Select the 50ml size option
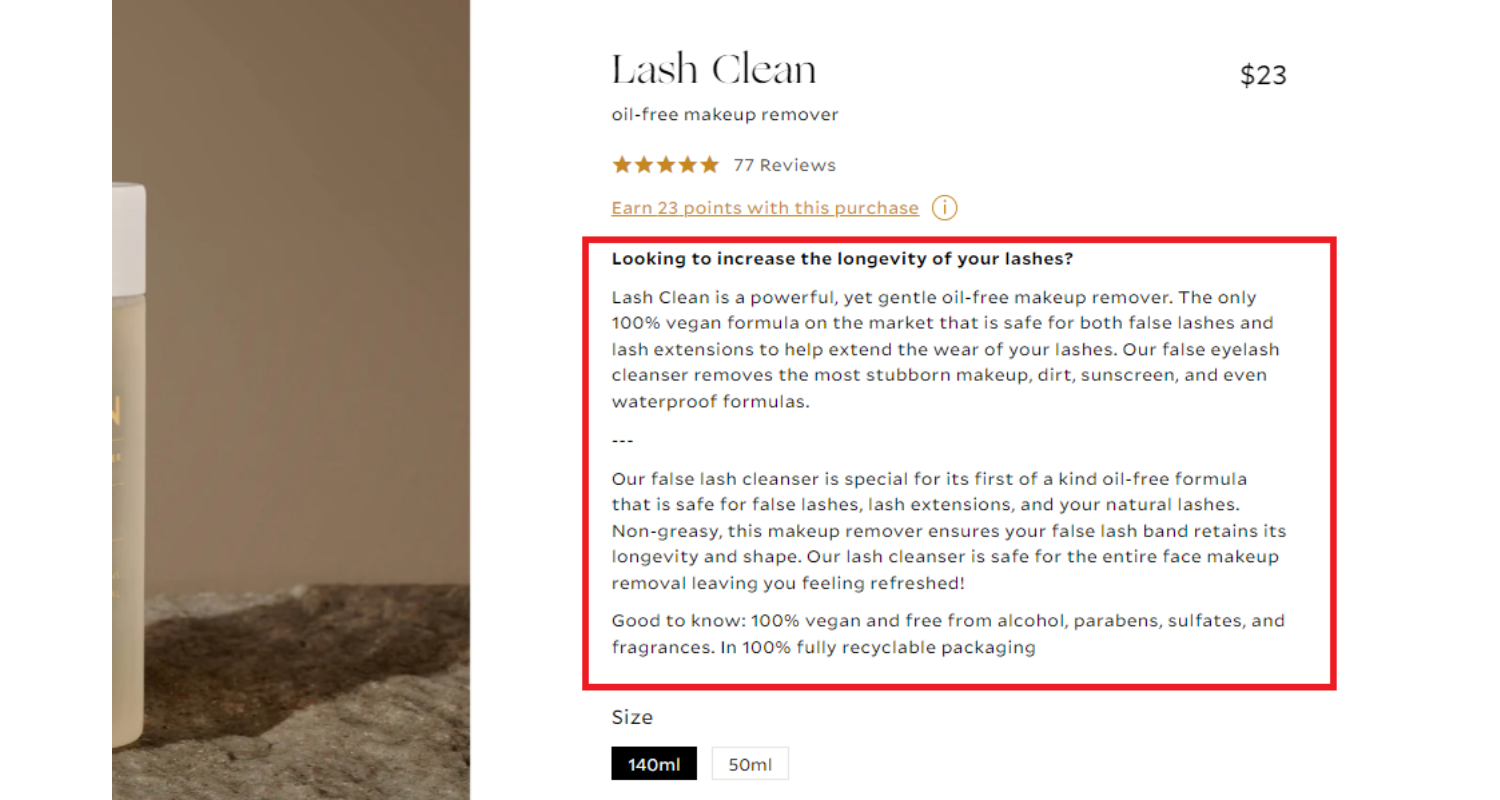This screenshot has width=1500, height=800. (750, 764)
